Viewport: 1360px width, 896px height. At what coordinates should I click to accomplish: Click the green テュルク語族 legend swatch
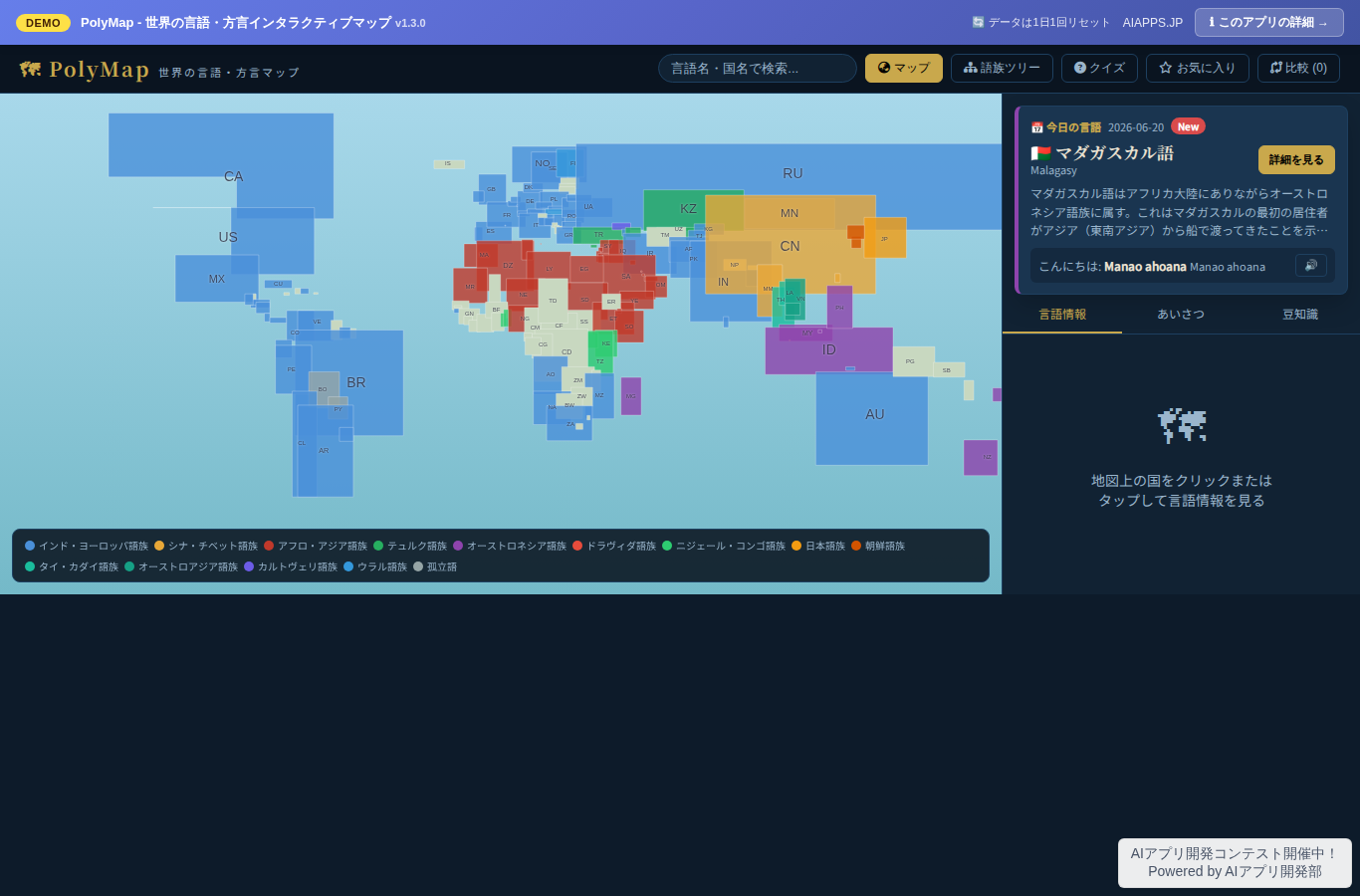tap(378, 546)
